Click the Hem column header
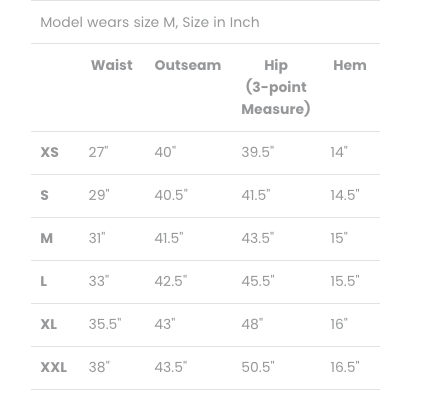 350,65
